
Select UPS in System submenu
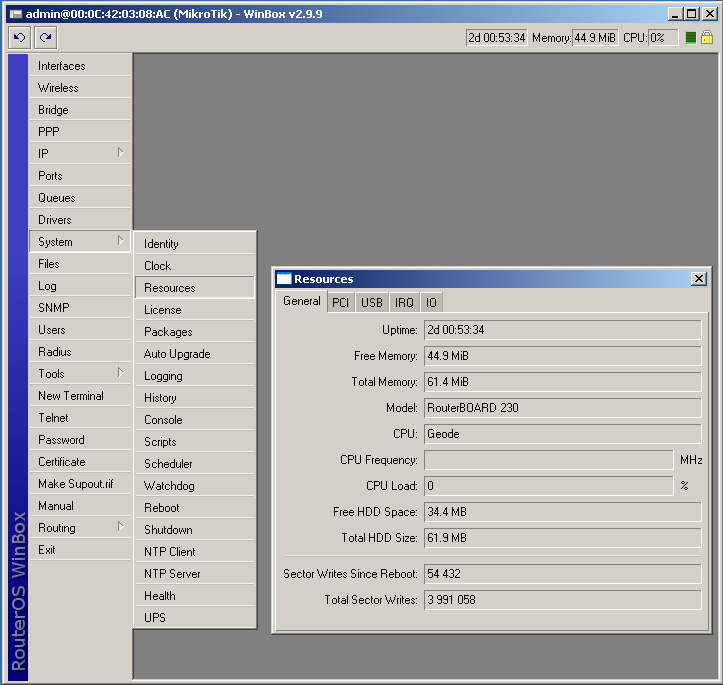[195, 618]
